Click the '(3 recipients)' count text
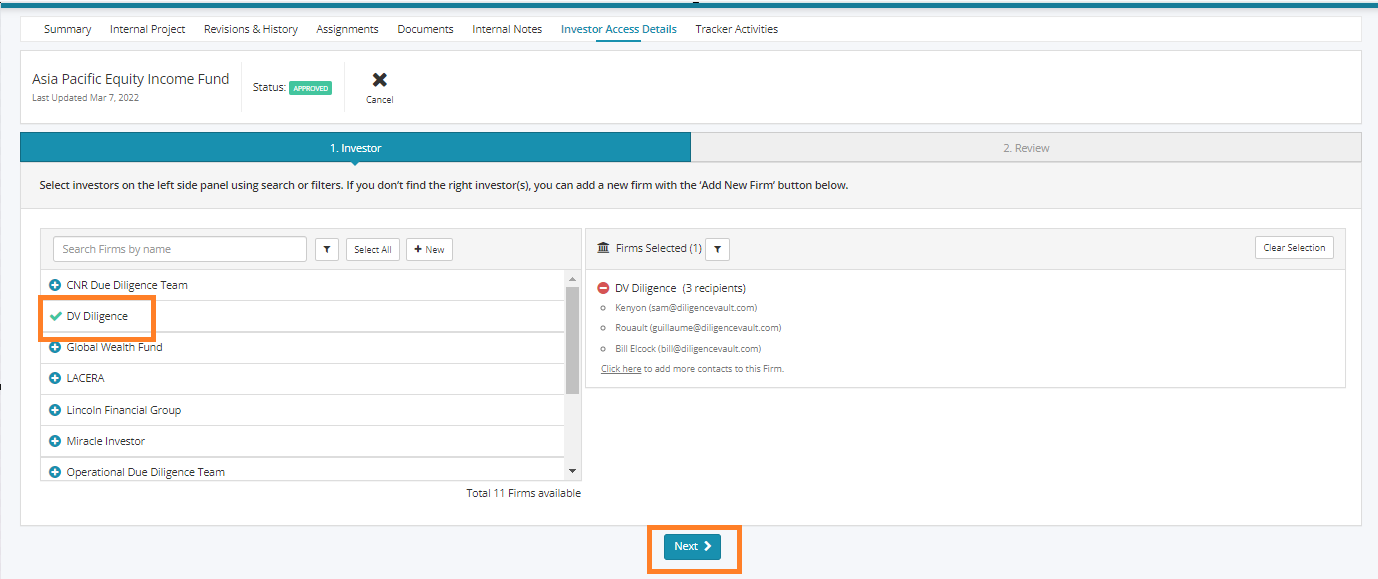 coord(714,288)
